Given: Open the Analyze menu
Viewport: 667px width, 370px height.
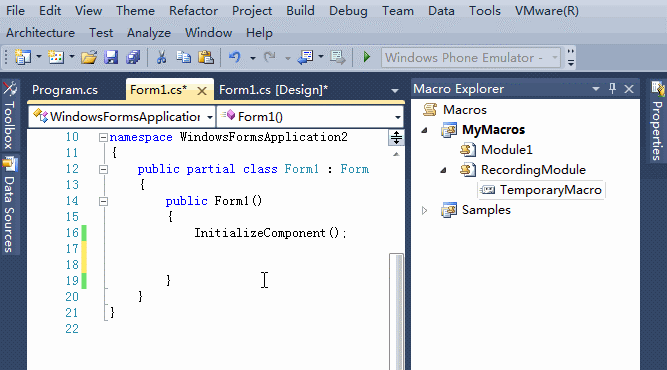Looking at the screenshot, I should pos(149,33).
